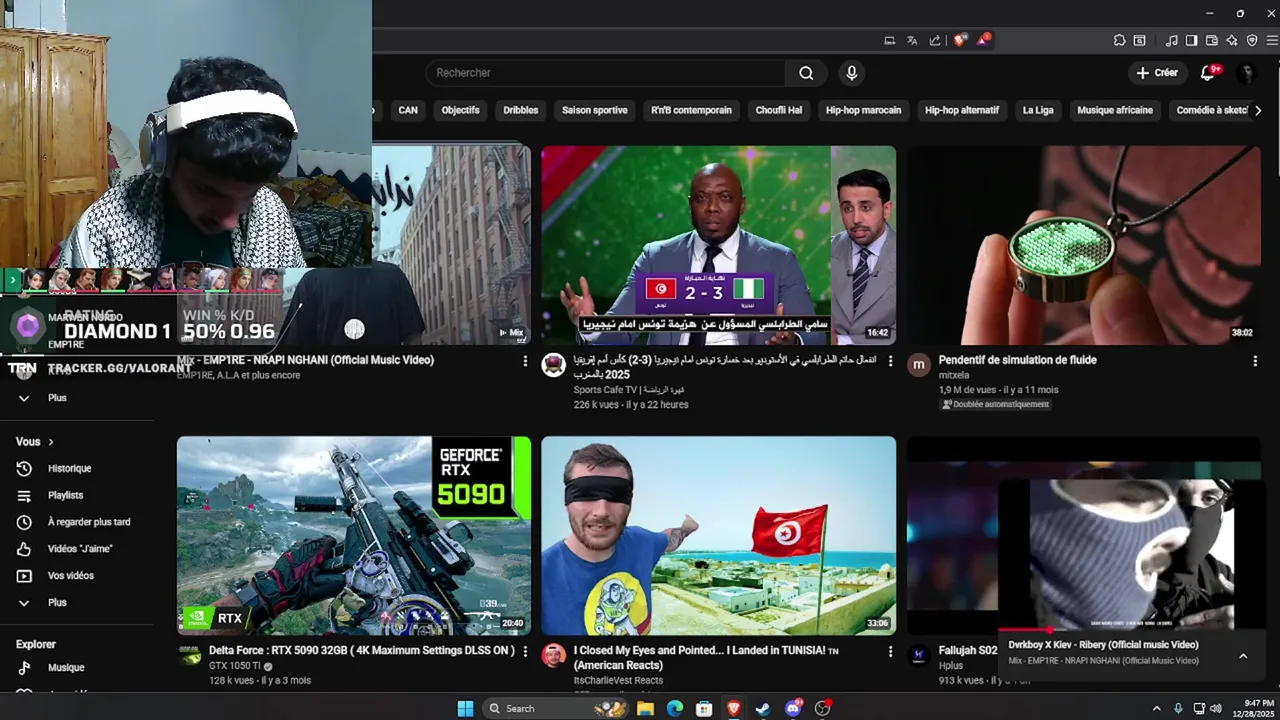Select the CAN category chip

408,110
